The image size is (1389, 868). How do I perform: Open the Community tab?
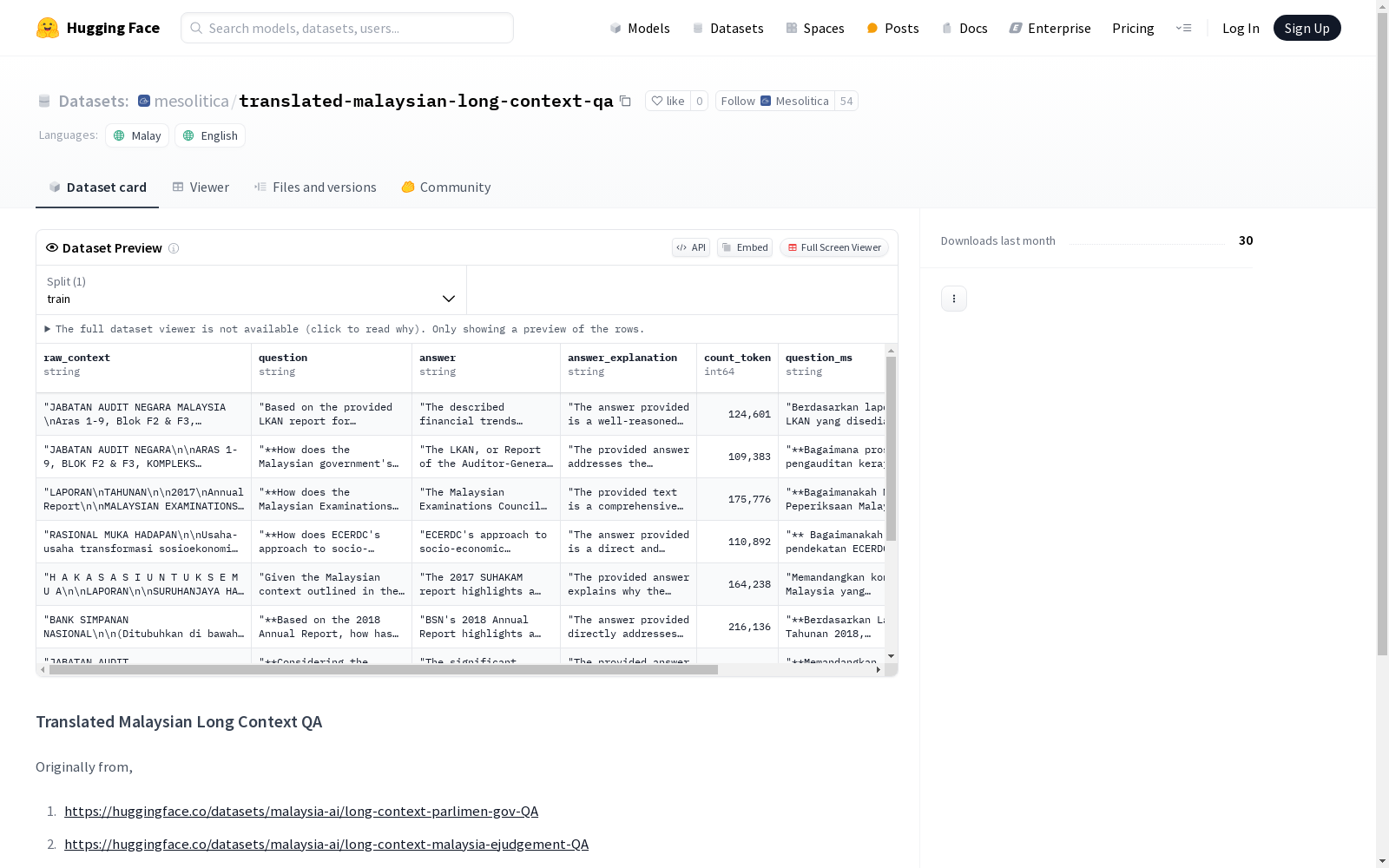446,187
